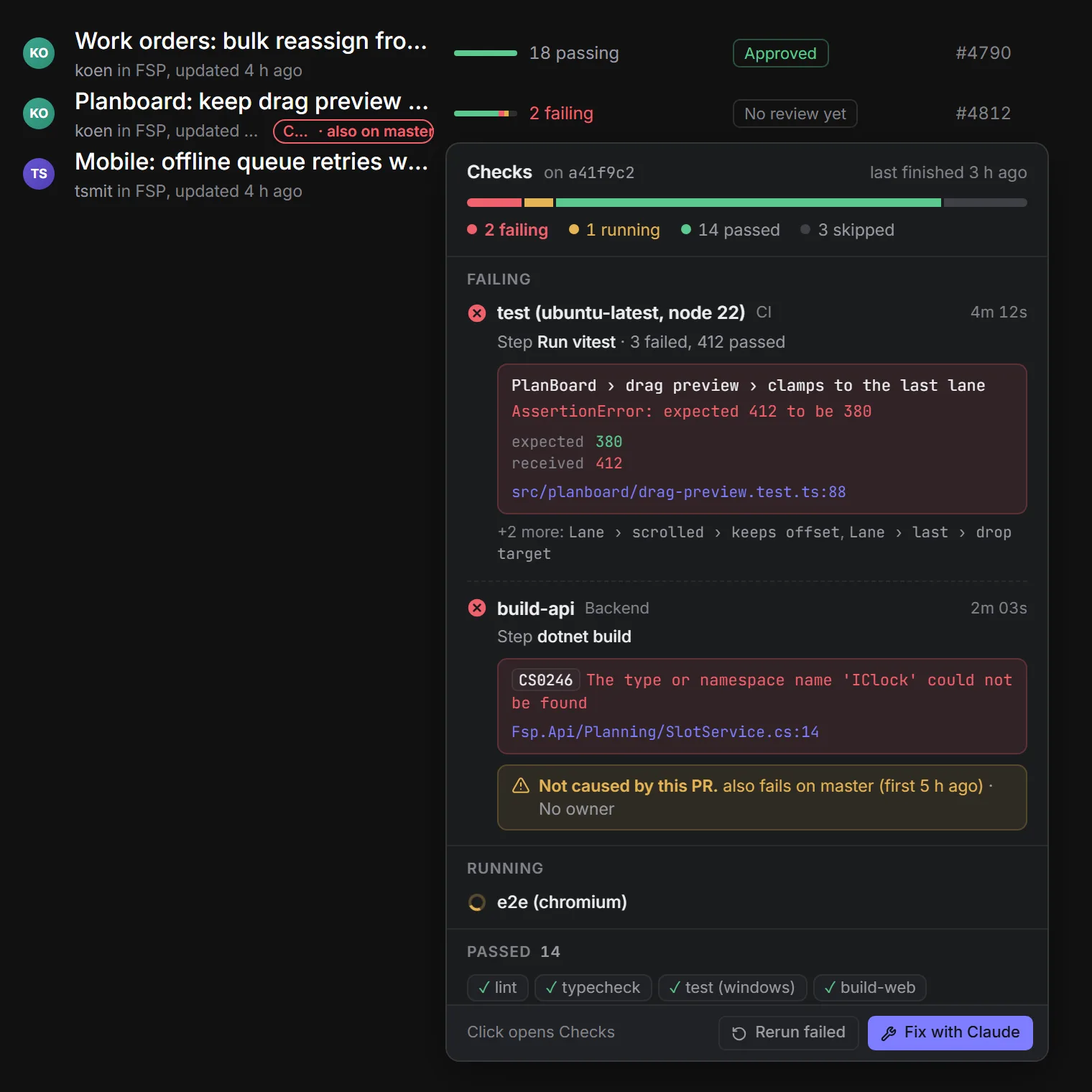Click pull request number #4812
Image resolution: width=1092 pixels, height=1092 pixels.
tap(983, 114)
